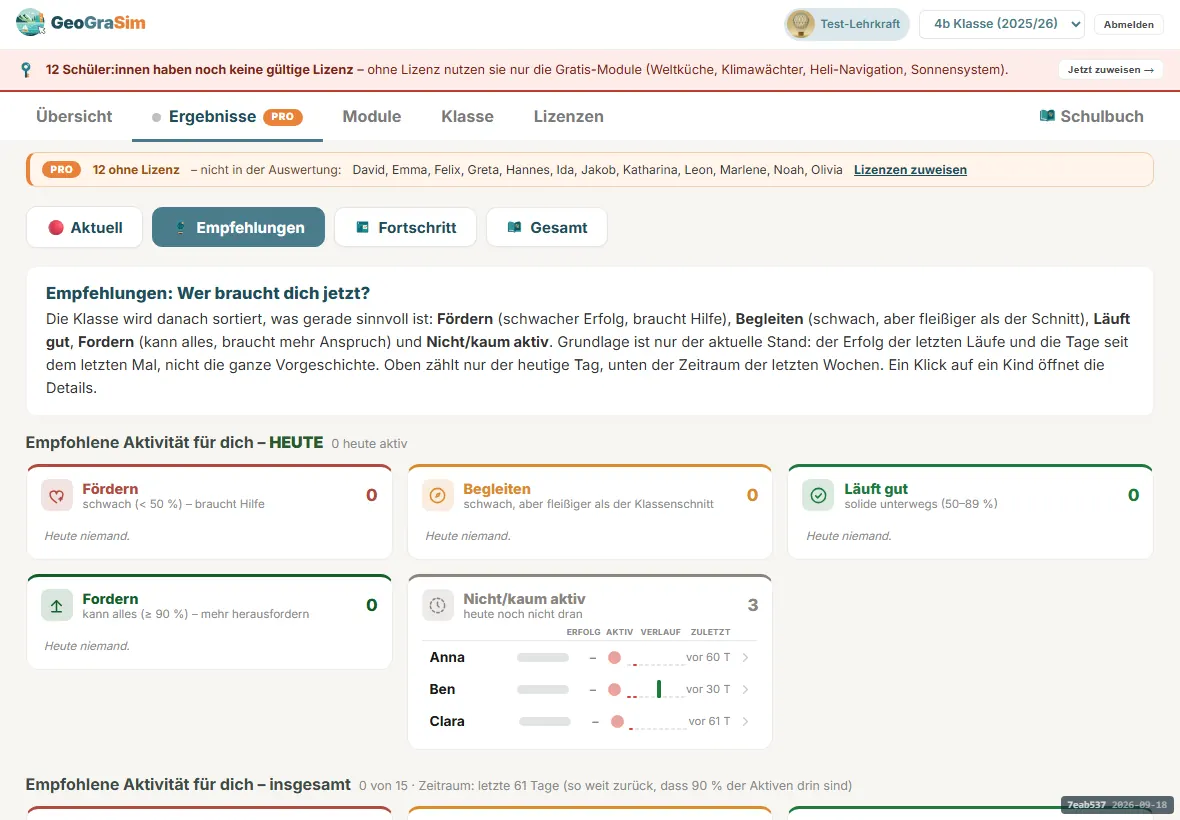Screen dimensions: 1180x820
Task: Click Ben's Verlauf sparkline chart
Action: [655, 690]
